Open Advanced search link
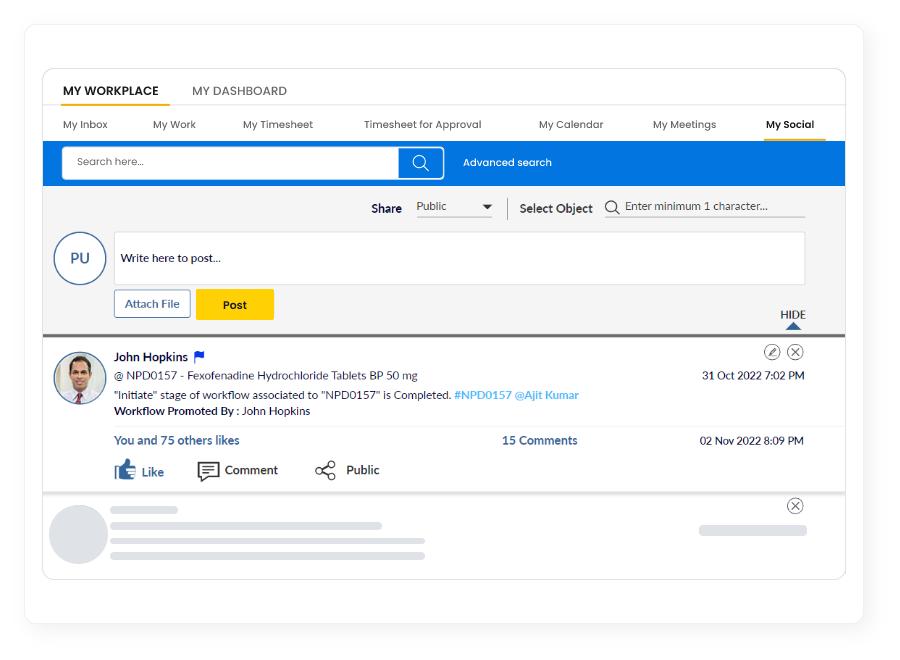The width and height of the screenshot is (900, 660). pos(507,163)
